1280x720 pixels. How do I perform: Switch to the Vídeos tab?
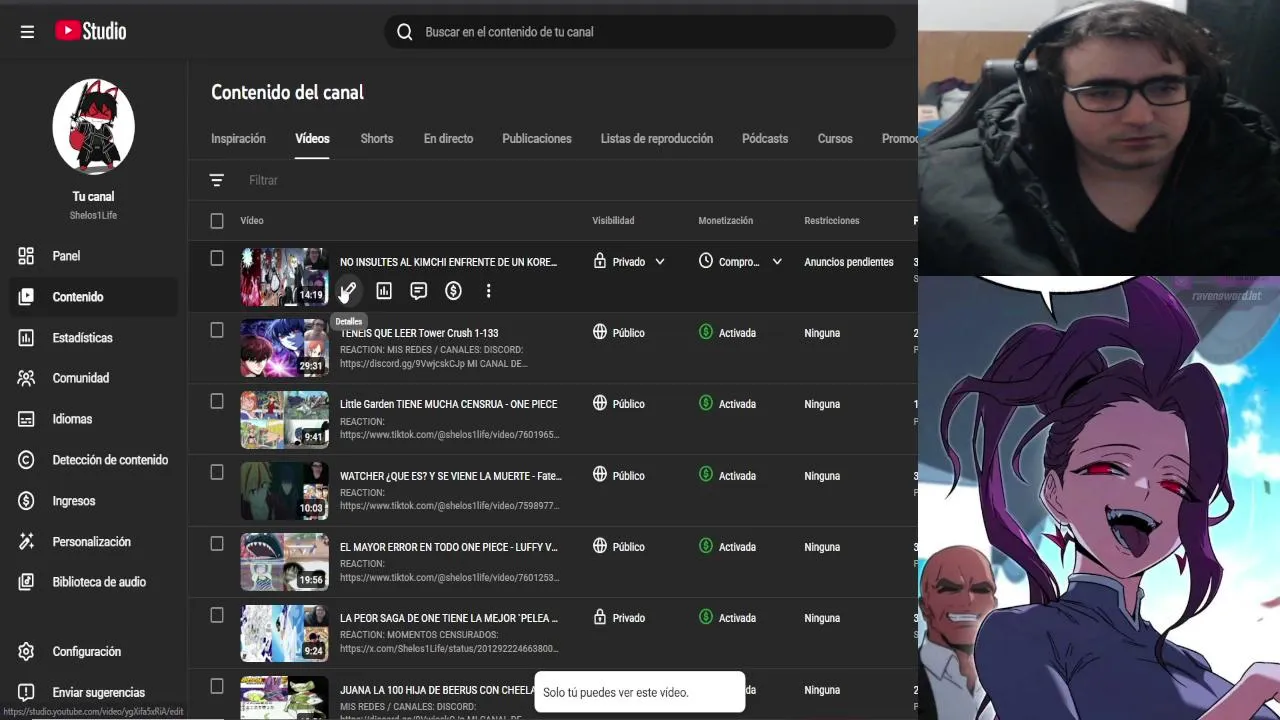[x=312, y=139]
